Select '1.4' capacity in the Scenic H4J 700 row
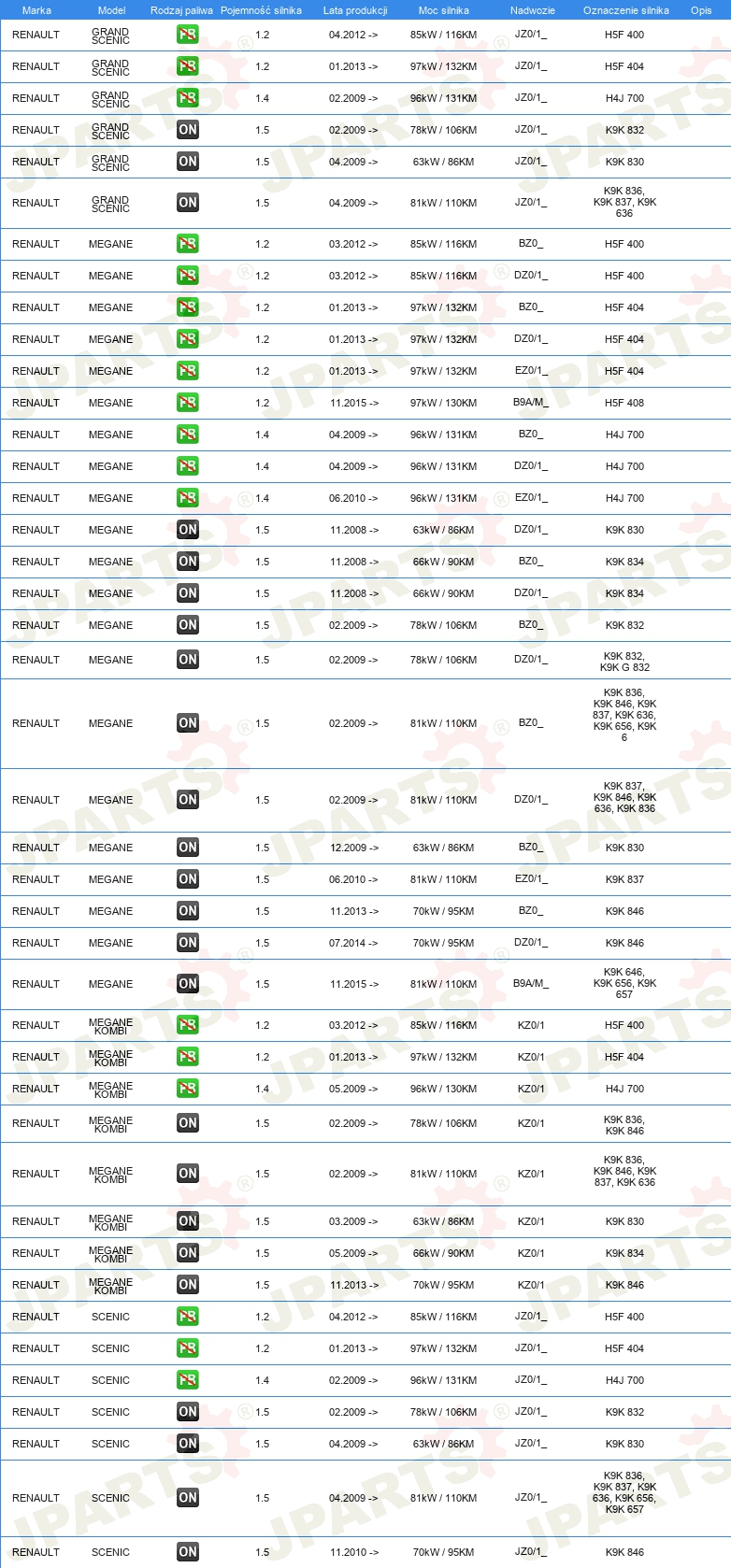Viewport: 731px width, 1568px height. click(262, 1380)
